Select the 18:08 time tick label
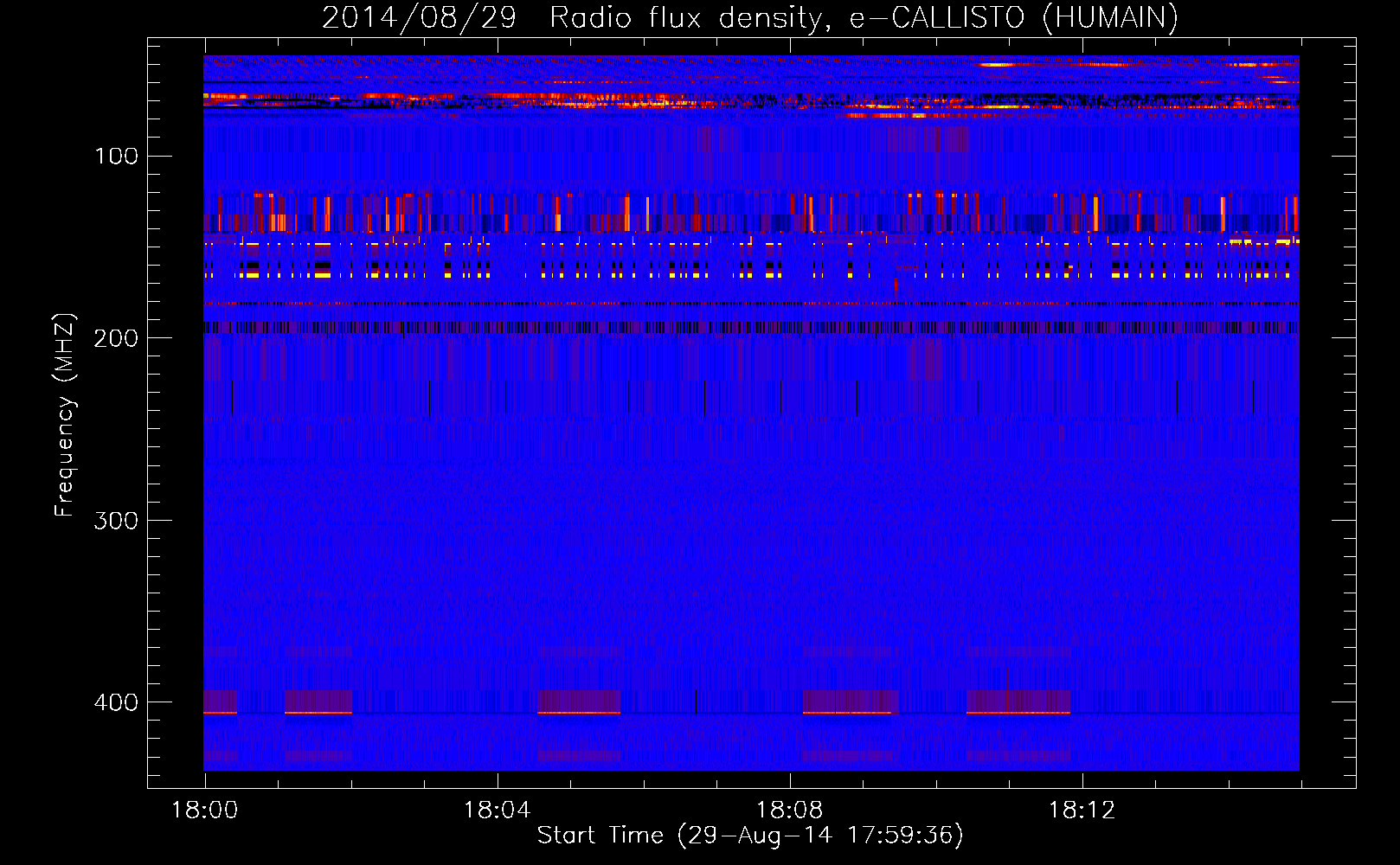The image size is (1400, 865). pos(789,811)
